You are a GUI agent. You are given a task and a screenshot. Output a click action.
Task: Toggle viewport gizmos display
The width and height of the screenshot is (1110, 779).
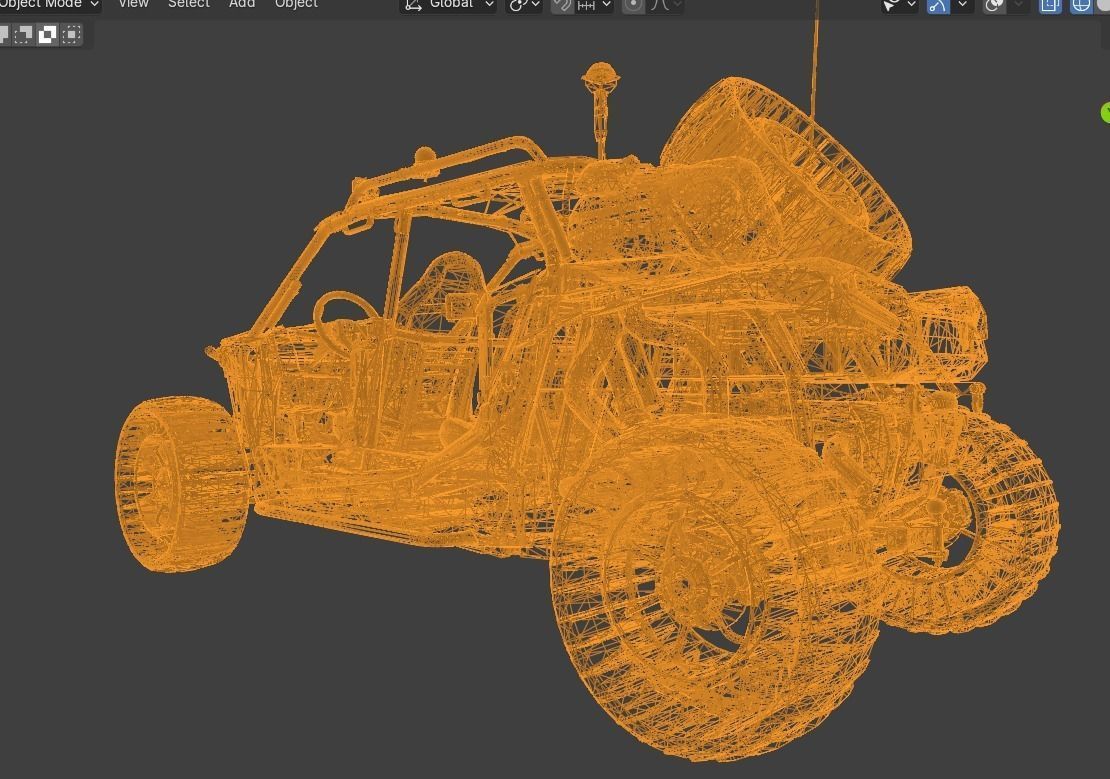pos(938,6)
